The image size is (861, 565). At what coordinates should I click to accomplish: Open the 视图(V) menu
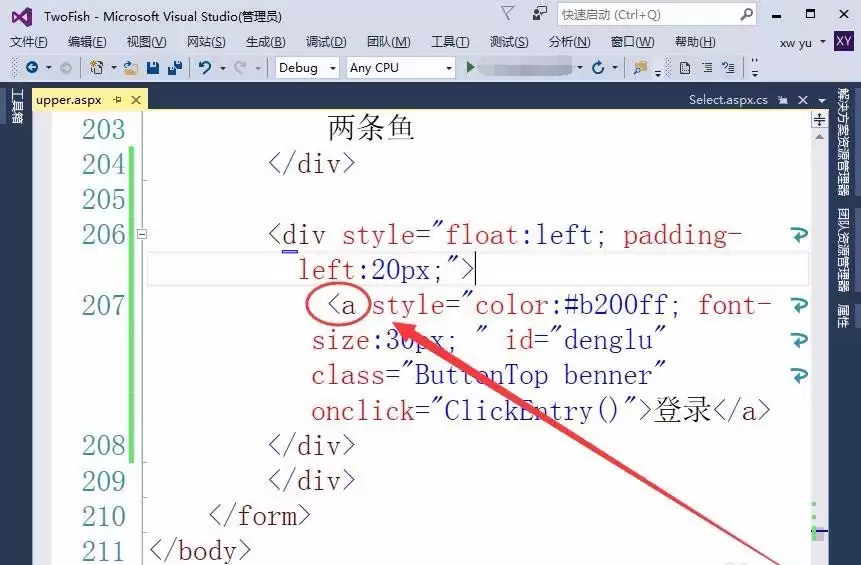[x=147, y=42]
